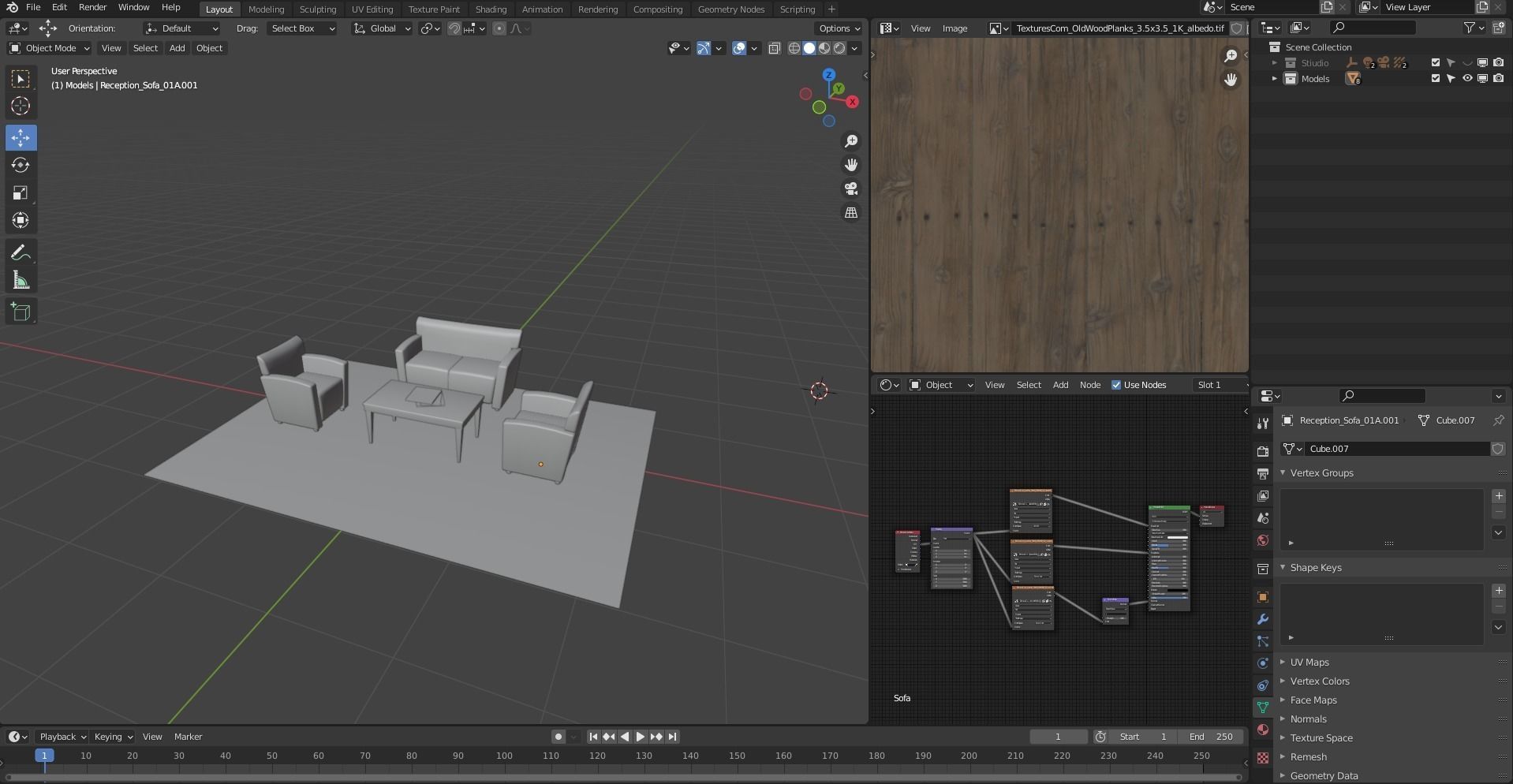
Task: Open the Keying popover in timeline
Action: point(114,737)
